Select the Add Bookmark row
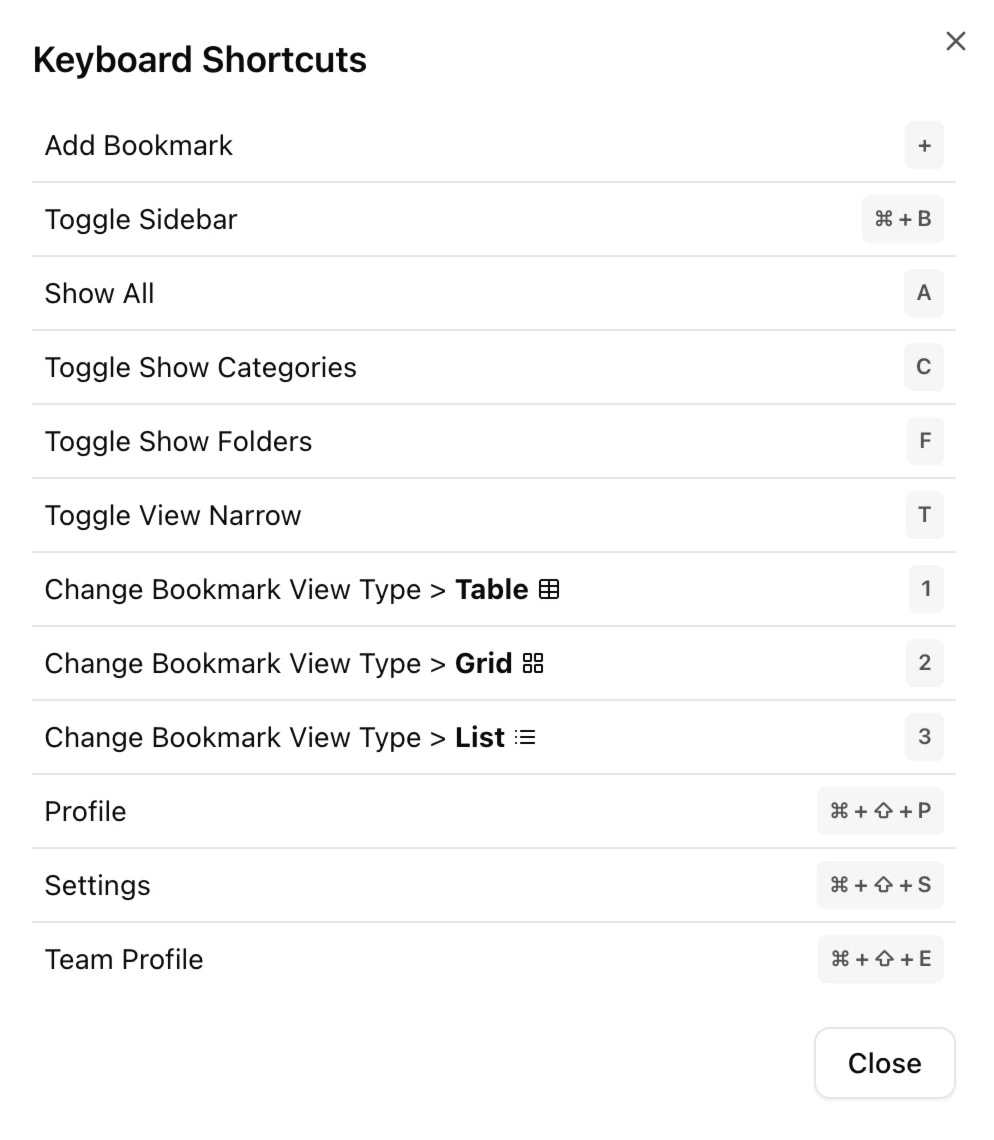The height and width of the screenshot is (1140, 994). point(494,145)
